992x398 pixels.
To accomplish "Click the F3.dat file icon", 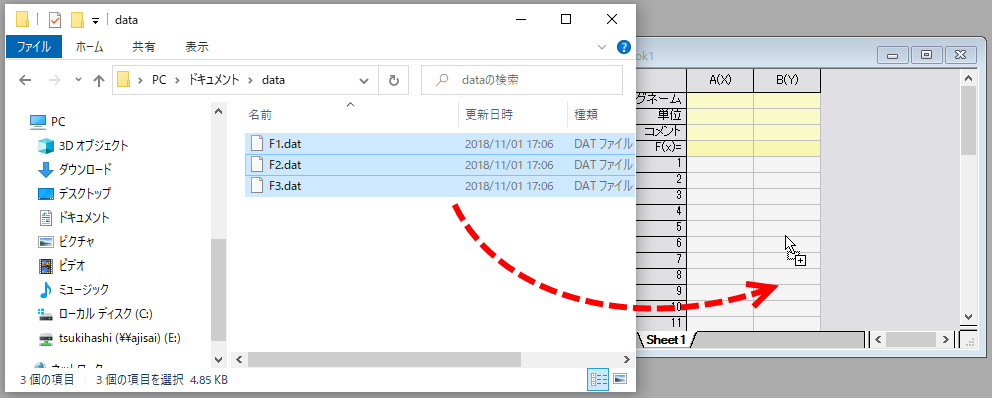I will (256, 186).
